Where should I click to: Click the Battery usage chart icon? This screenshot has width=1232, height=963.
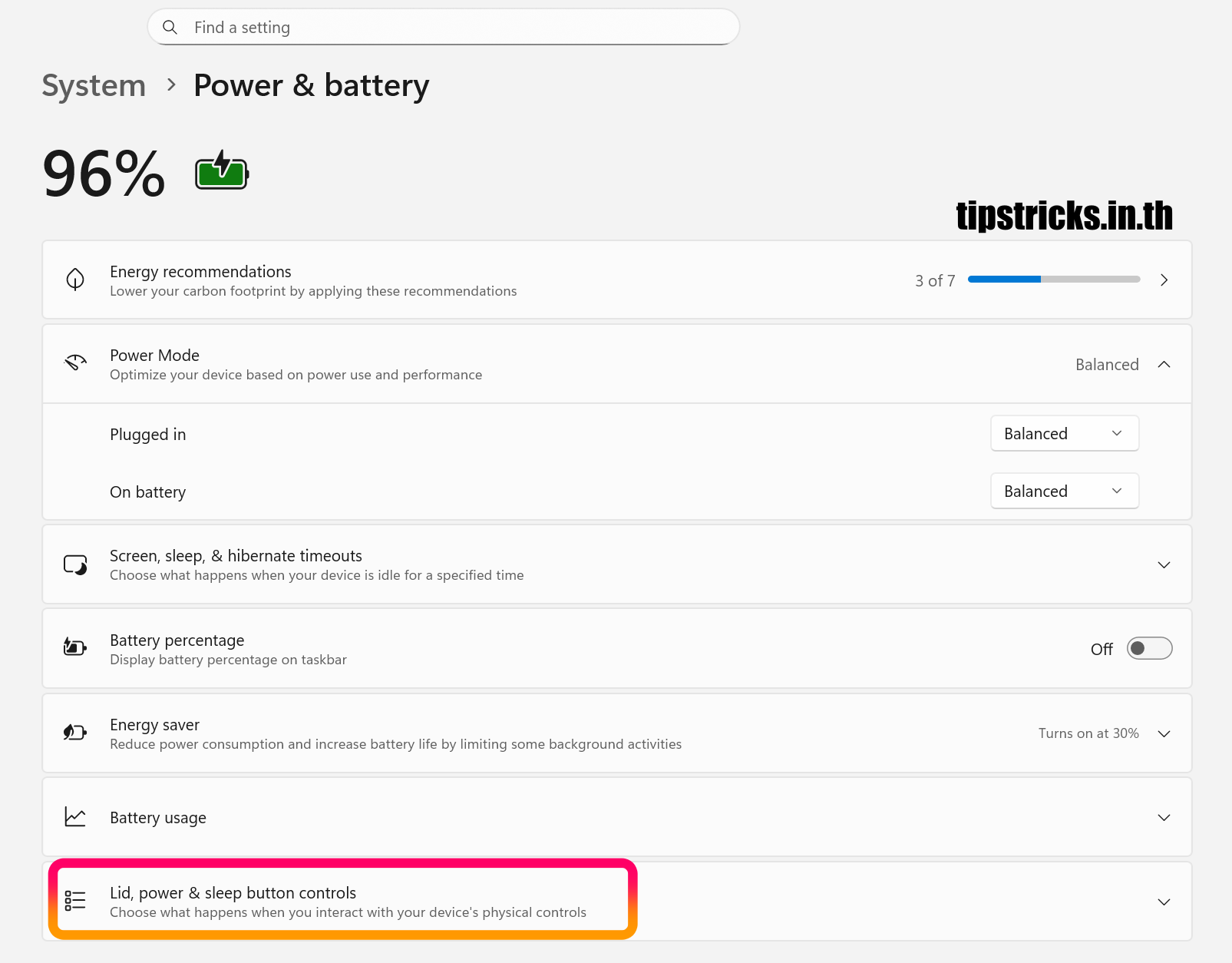[x=75, y=817]
